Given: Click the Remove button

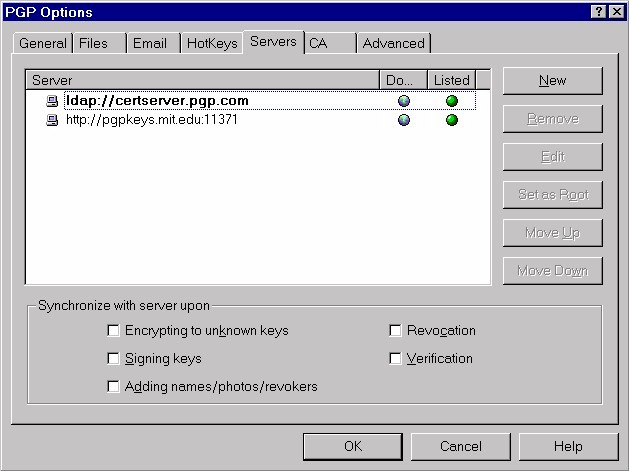Looking at the screenshot, I should [552, 119].
